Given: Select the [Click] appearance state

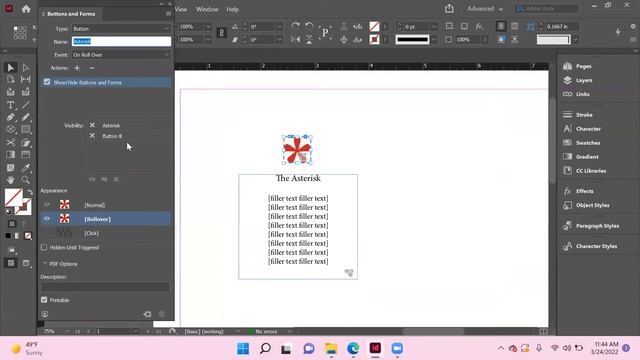Looking at the screenshot, I should tap(106, 233).
